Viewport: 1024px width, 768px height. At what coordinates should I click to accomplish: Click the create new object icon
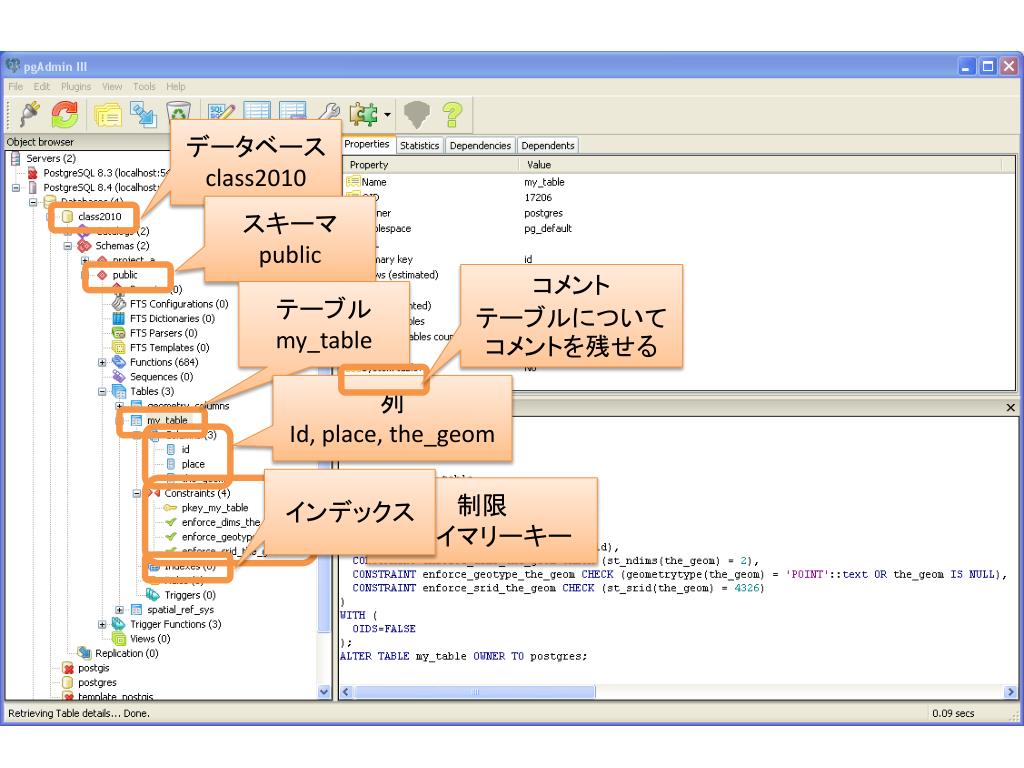coord(143,115)
